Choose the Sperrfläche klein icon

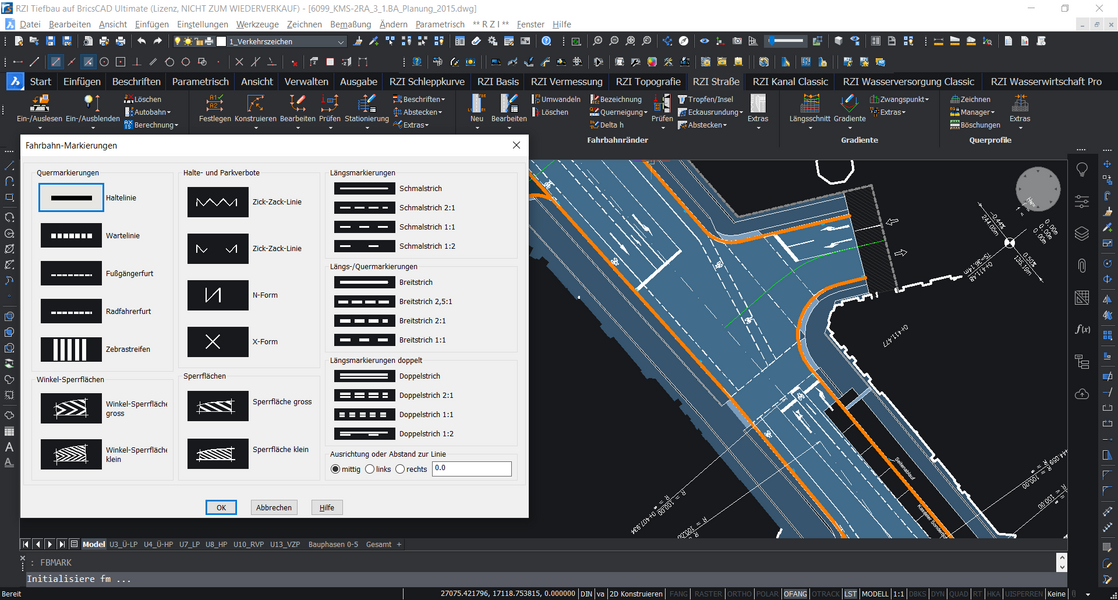[217, 453]
